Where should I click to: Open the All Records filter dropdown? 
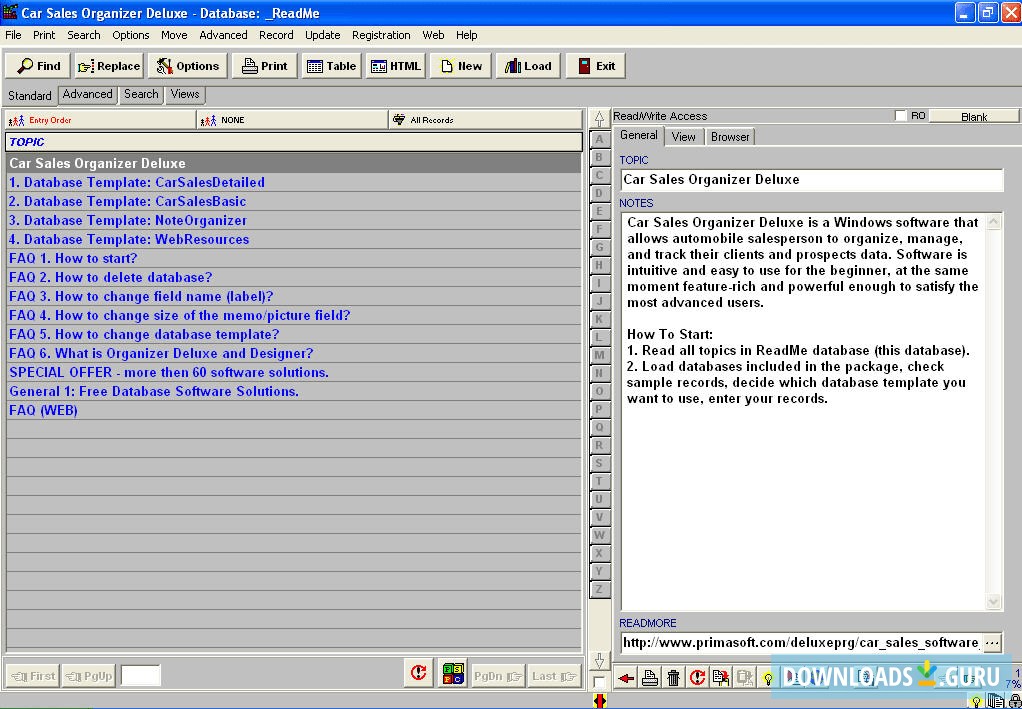tap(485, 118)
